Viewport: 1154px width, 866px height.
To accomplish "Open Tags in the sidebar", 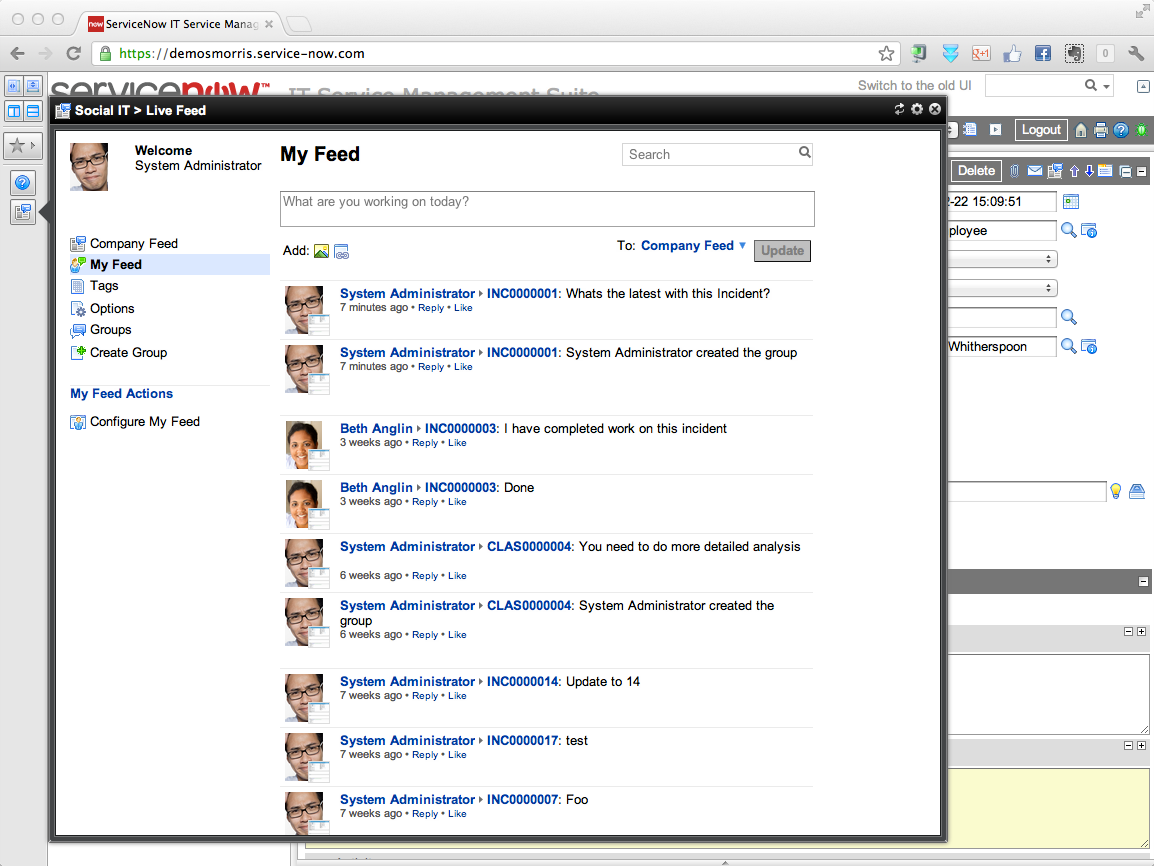I will point(104,285).
